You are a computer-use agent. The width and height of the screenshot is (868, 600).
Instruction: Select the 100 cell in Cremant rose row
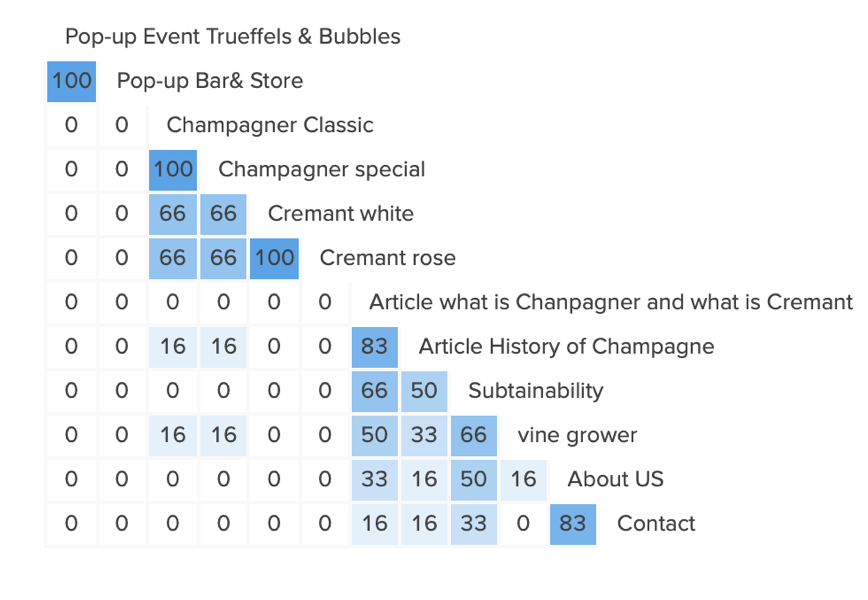click(274, 258)
